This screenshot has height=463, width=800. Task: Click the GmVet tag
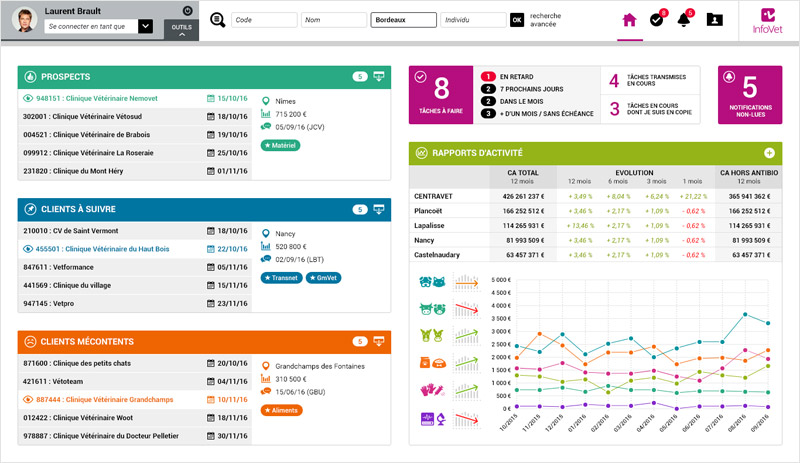click(x=323, y=278)
